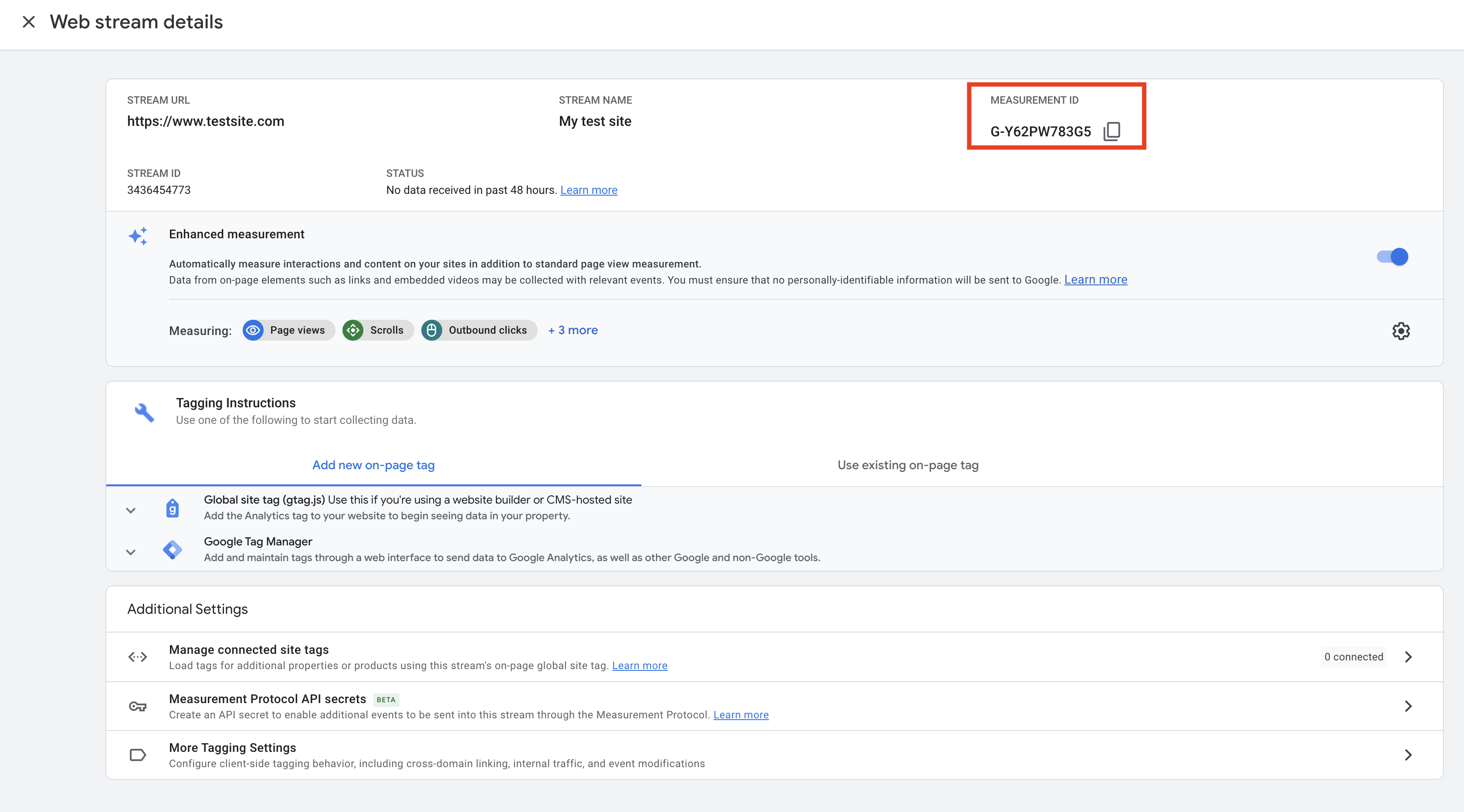The height and width of the screenshot is (812, 1464).
Task: Click the Outbound clicks mouse icon
Action: (x=431, y=330)
